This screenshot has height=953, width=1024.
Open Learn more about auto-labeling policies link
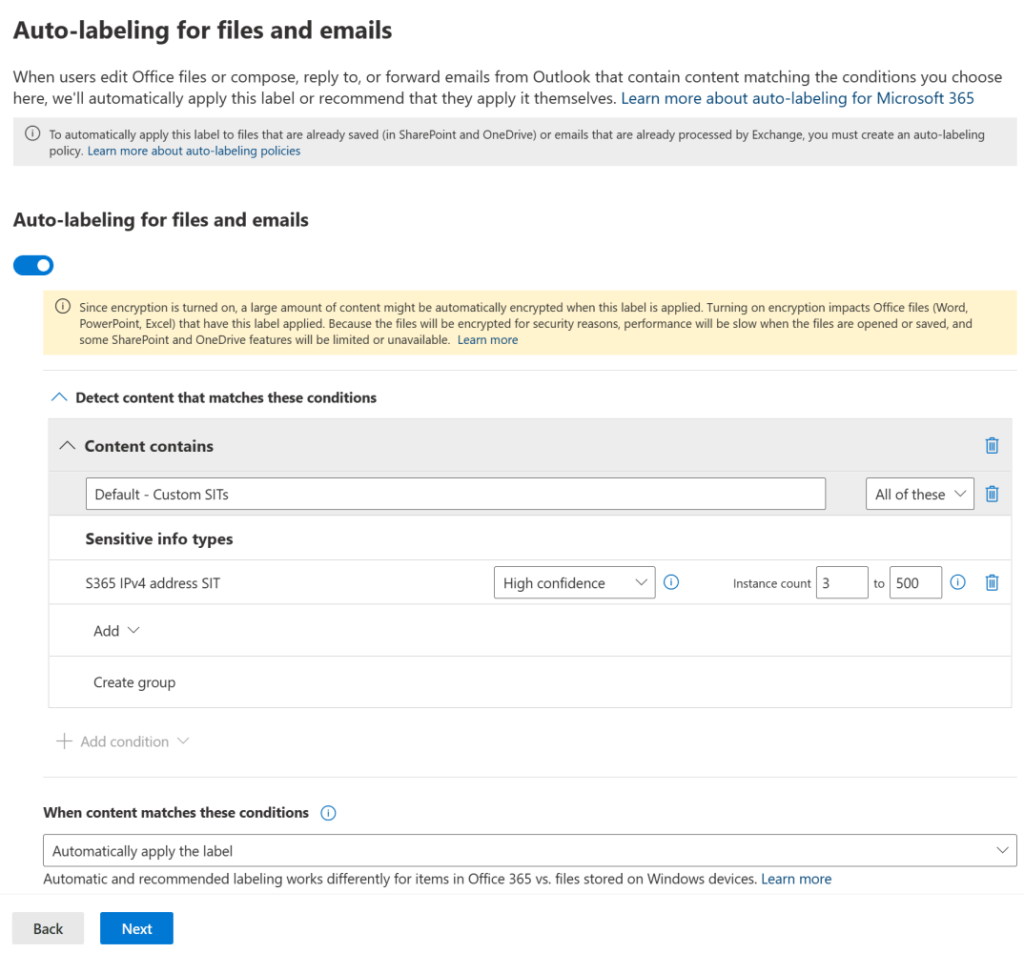coord(194,151)
